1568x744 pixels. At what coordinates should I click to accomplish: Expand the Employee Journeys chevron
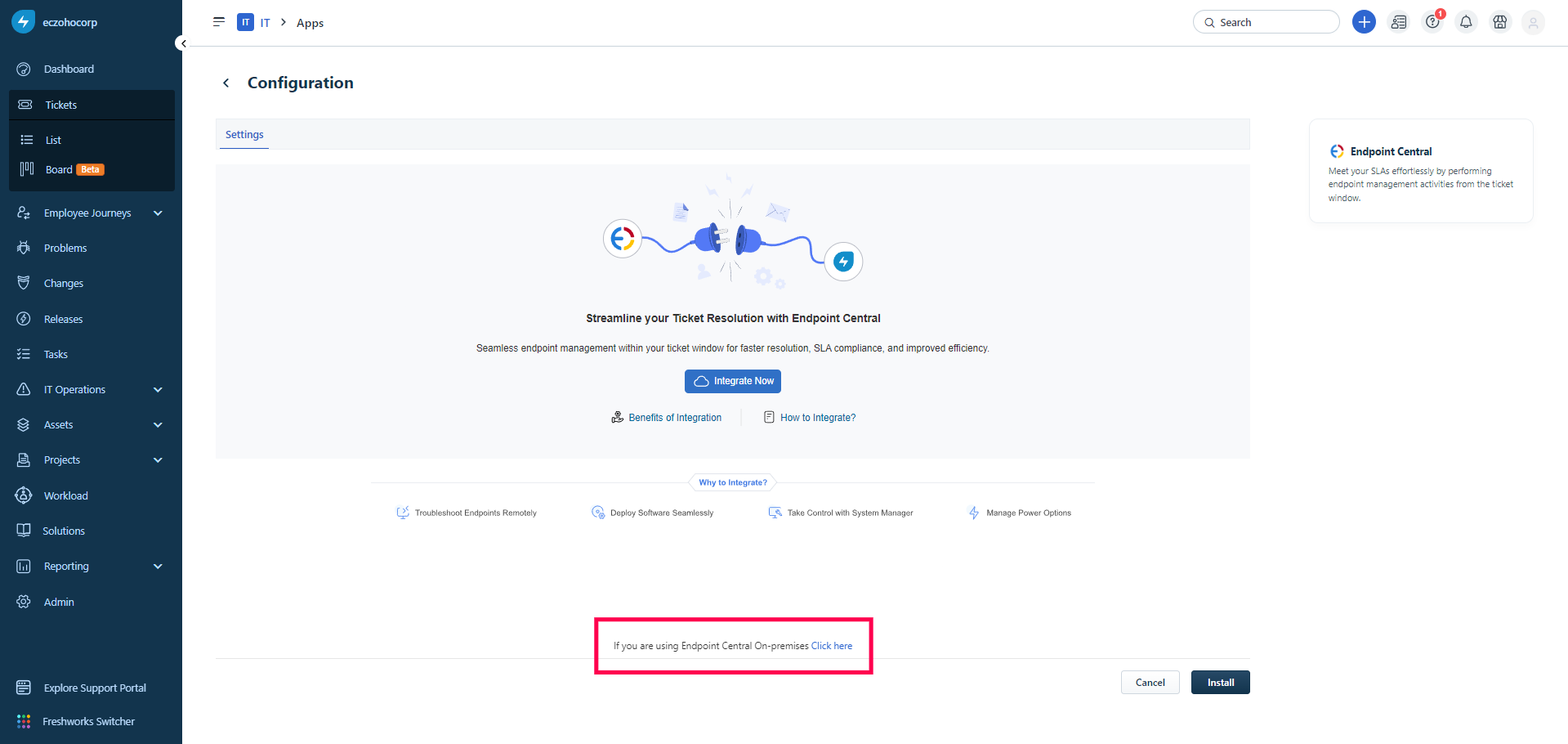coord(158,213)
